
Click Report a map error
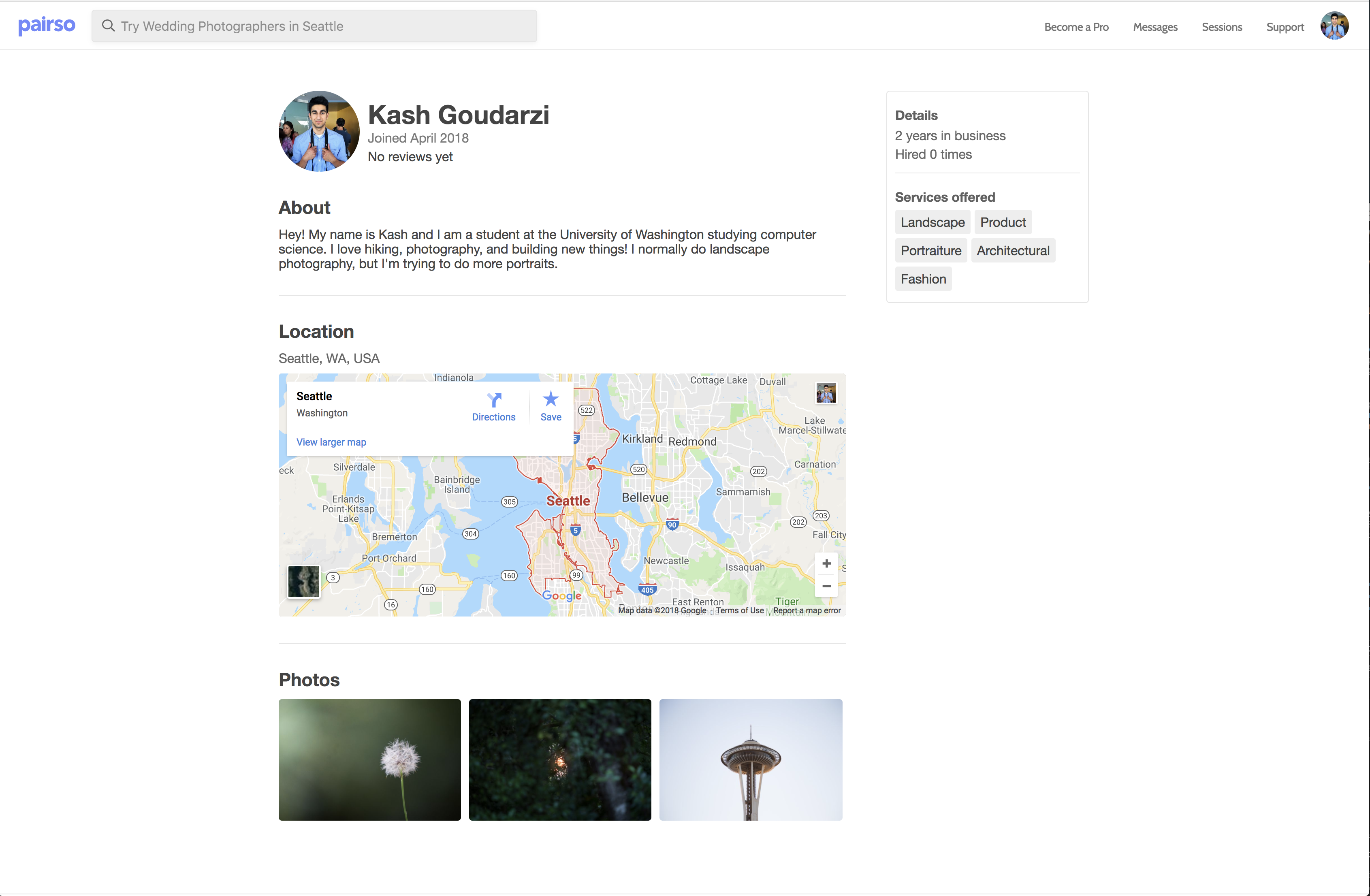tap(807, 610)
